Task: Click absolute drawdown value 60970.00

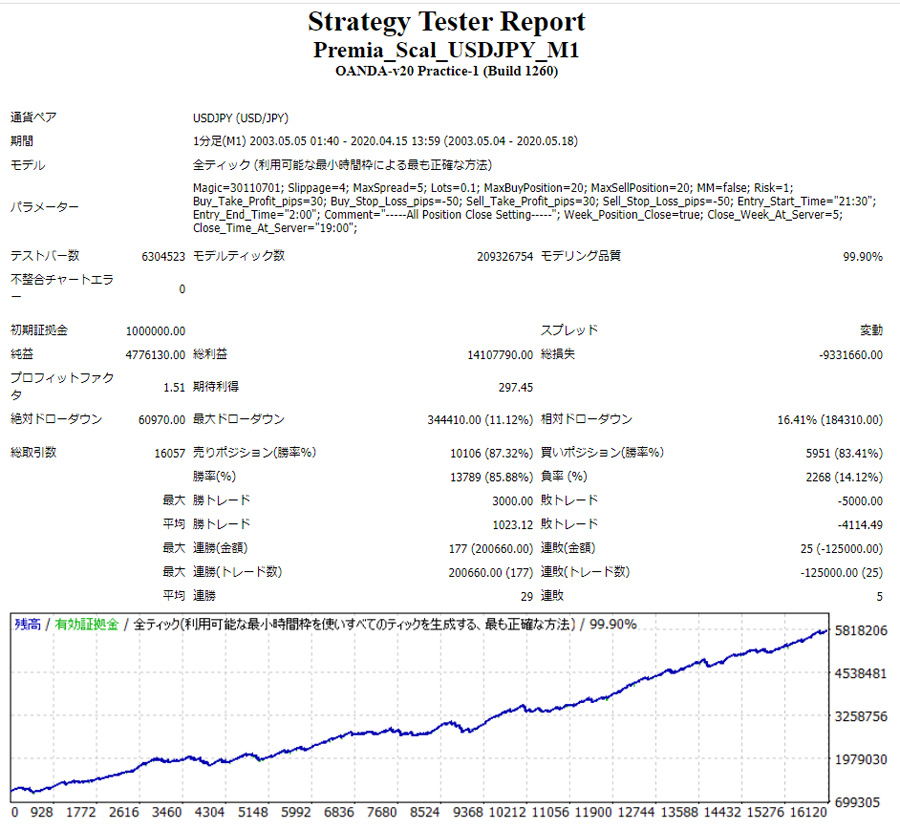Action: click(x=162, y=420)
